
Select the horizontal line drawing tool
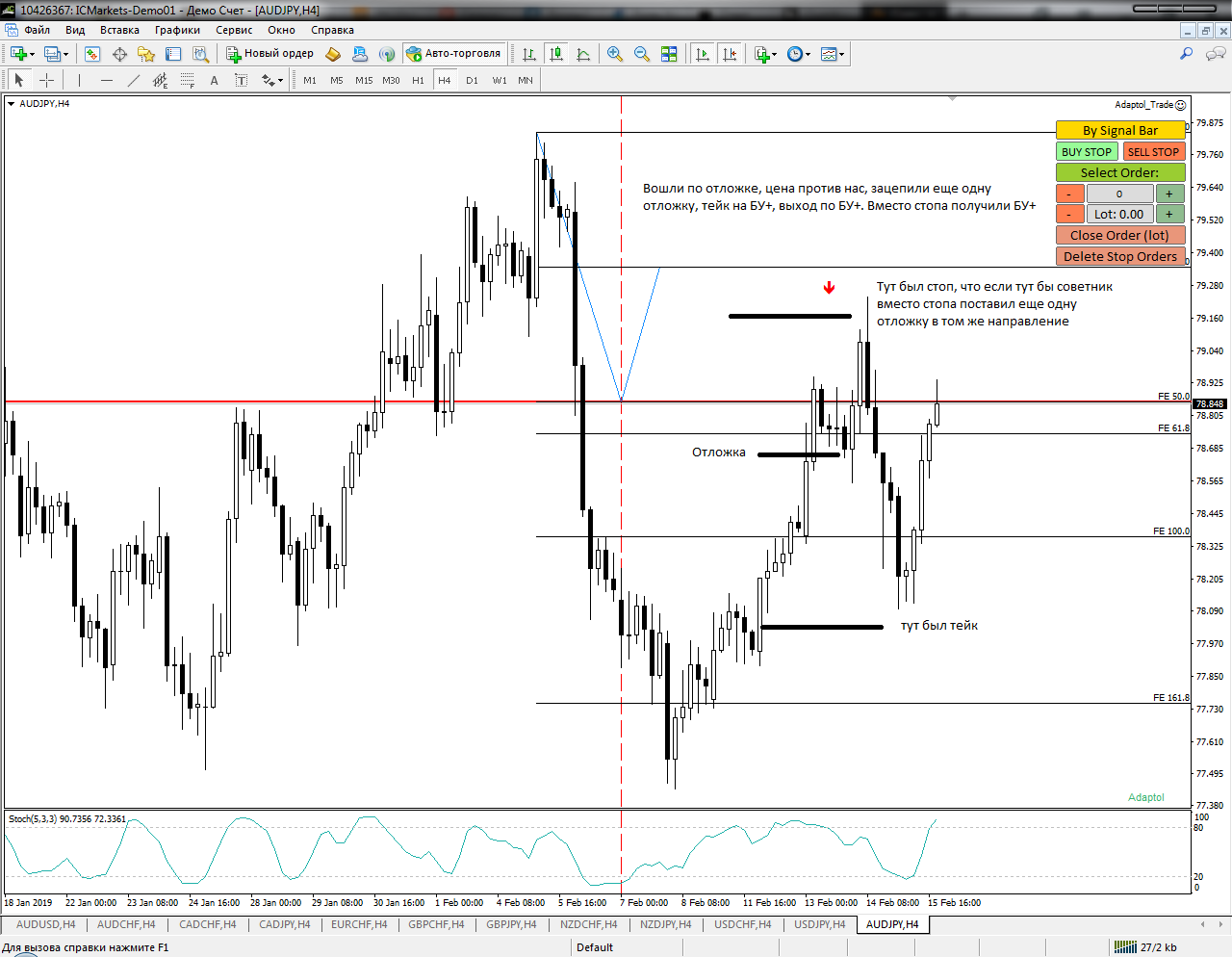click(x=107, y=80)
